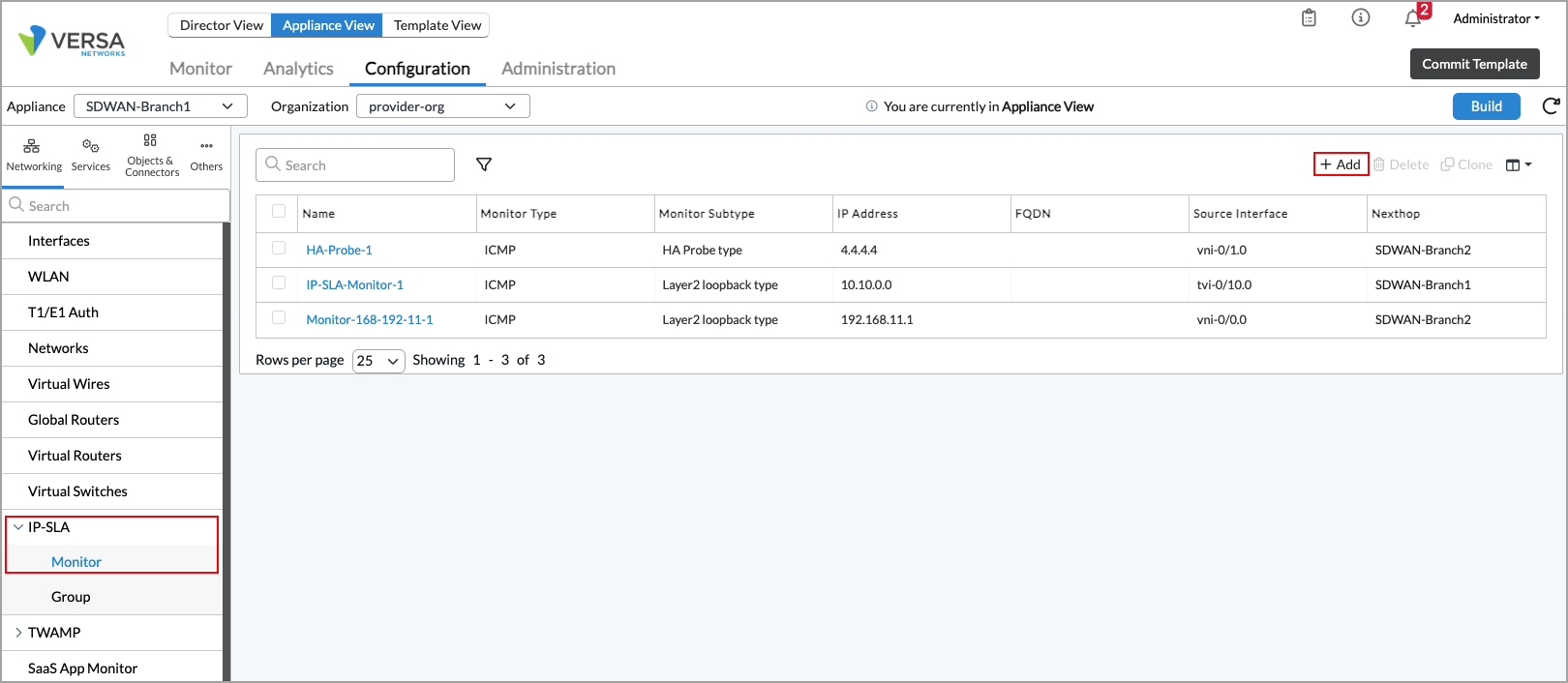Select Virtual Routers in sidebar
The height and width of the screenshot is (683, 1568).
(x=112, y=456)
